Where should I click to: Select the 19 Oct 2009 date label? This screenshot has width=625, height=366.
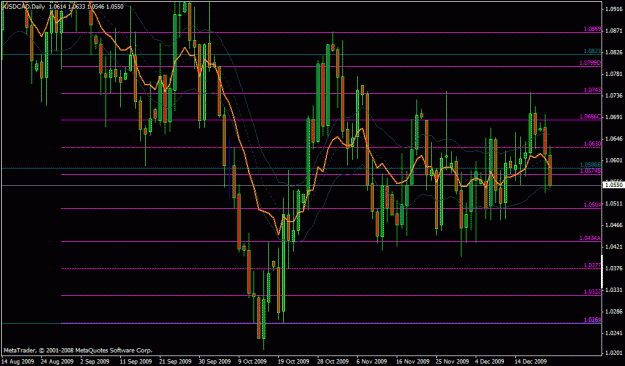coord(293,361)
